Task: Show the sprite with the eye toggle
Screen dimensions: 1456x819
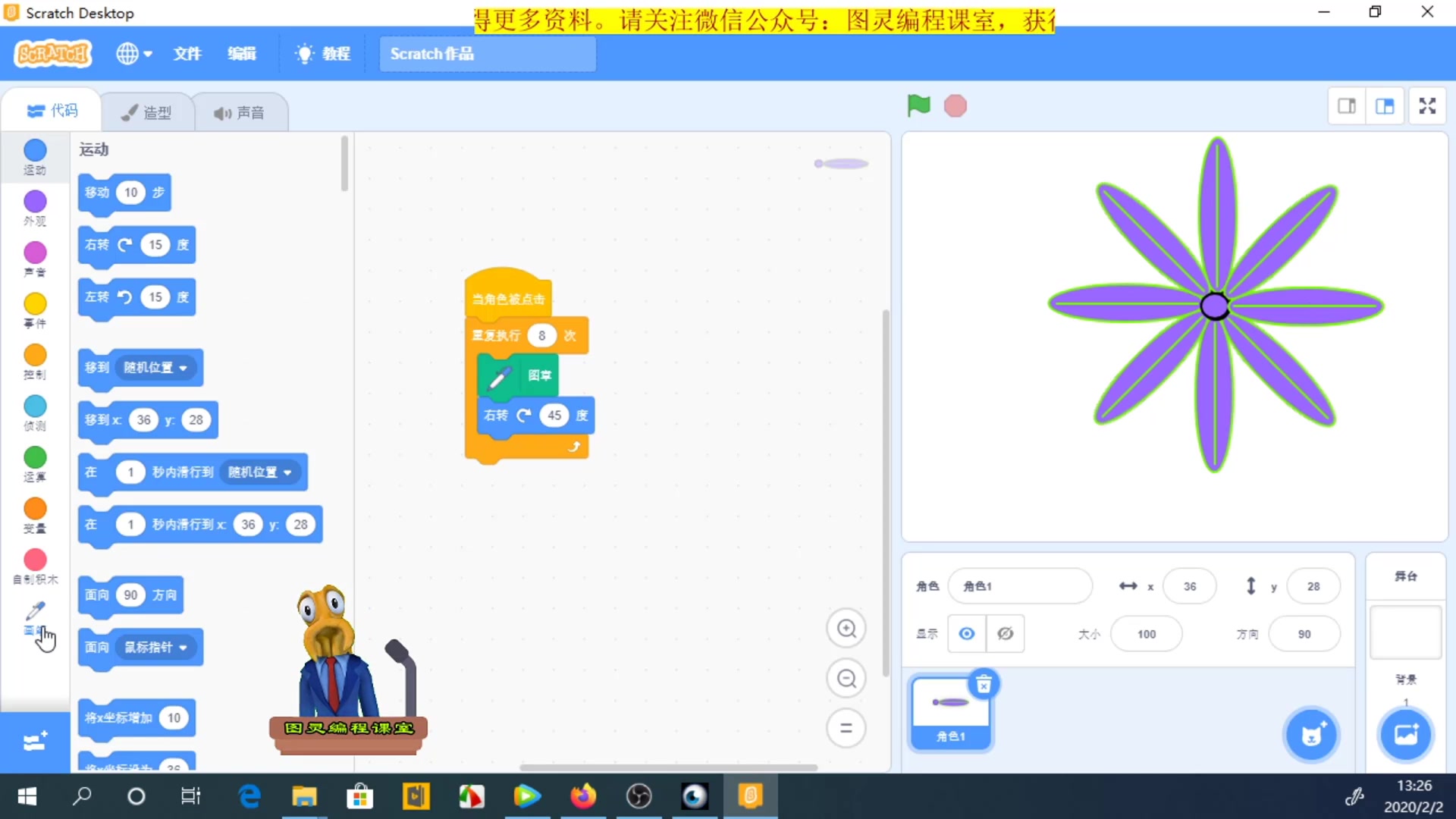Action: point(966,633)
